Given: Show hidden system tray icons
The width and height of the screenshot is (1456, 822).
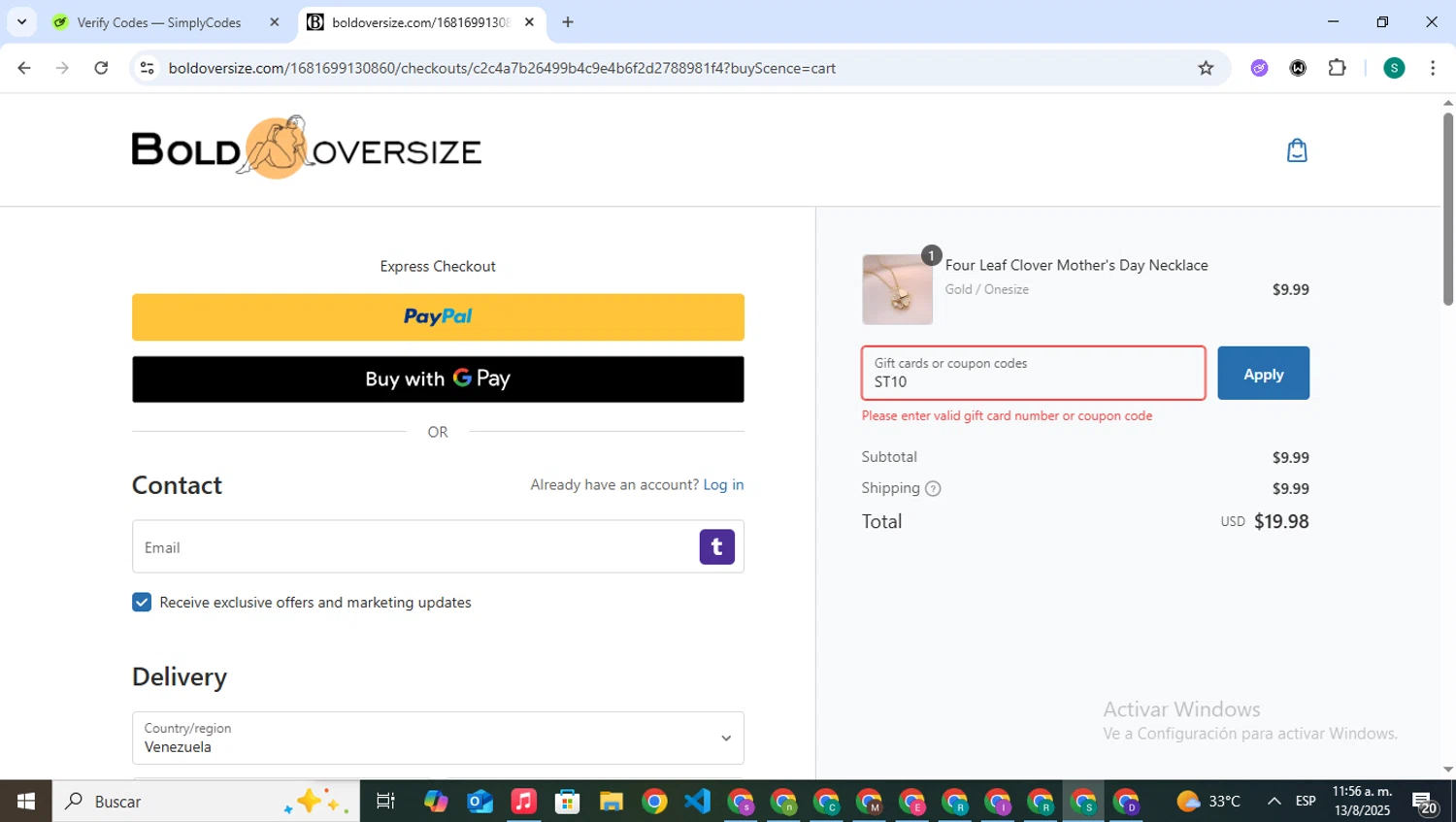Looking at the screenshot, I should click(1274, 802).
